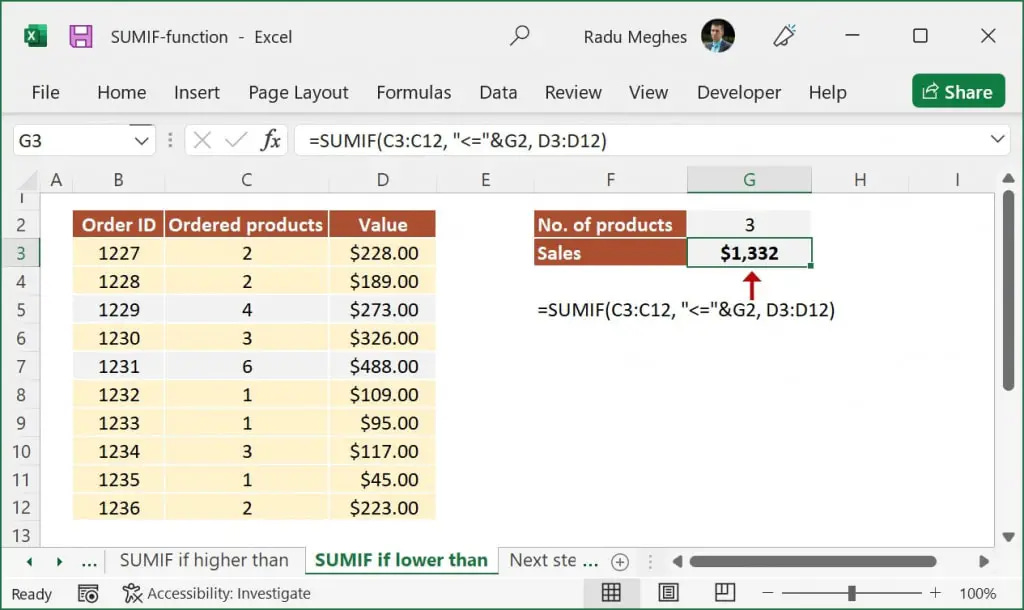Open the File menu

coord(45,92)
